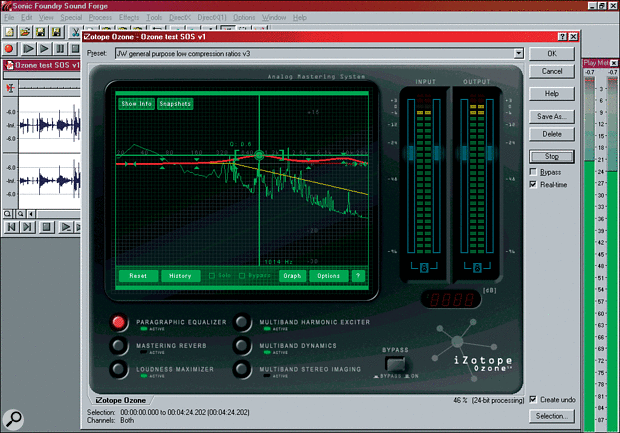This screenshot has width=620, height=433.
Task: Click the Play All transport button
Action: click(28, 49)
